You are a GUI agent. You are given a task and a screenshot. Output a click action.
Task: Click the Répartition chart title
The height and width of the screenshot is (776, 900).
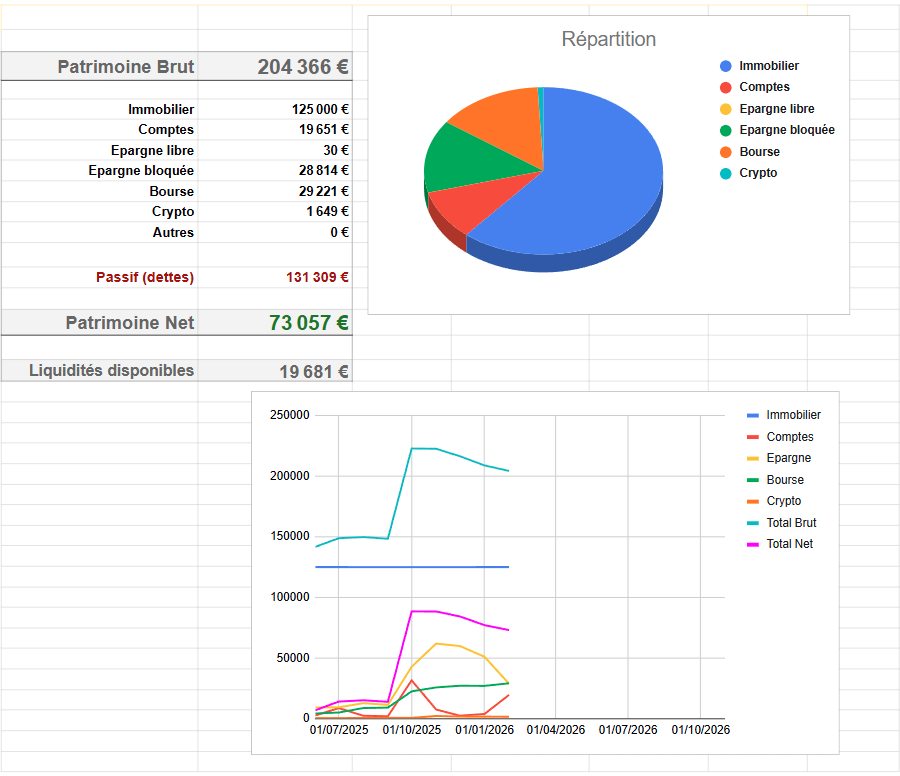[x=608, y=40]
